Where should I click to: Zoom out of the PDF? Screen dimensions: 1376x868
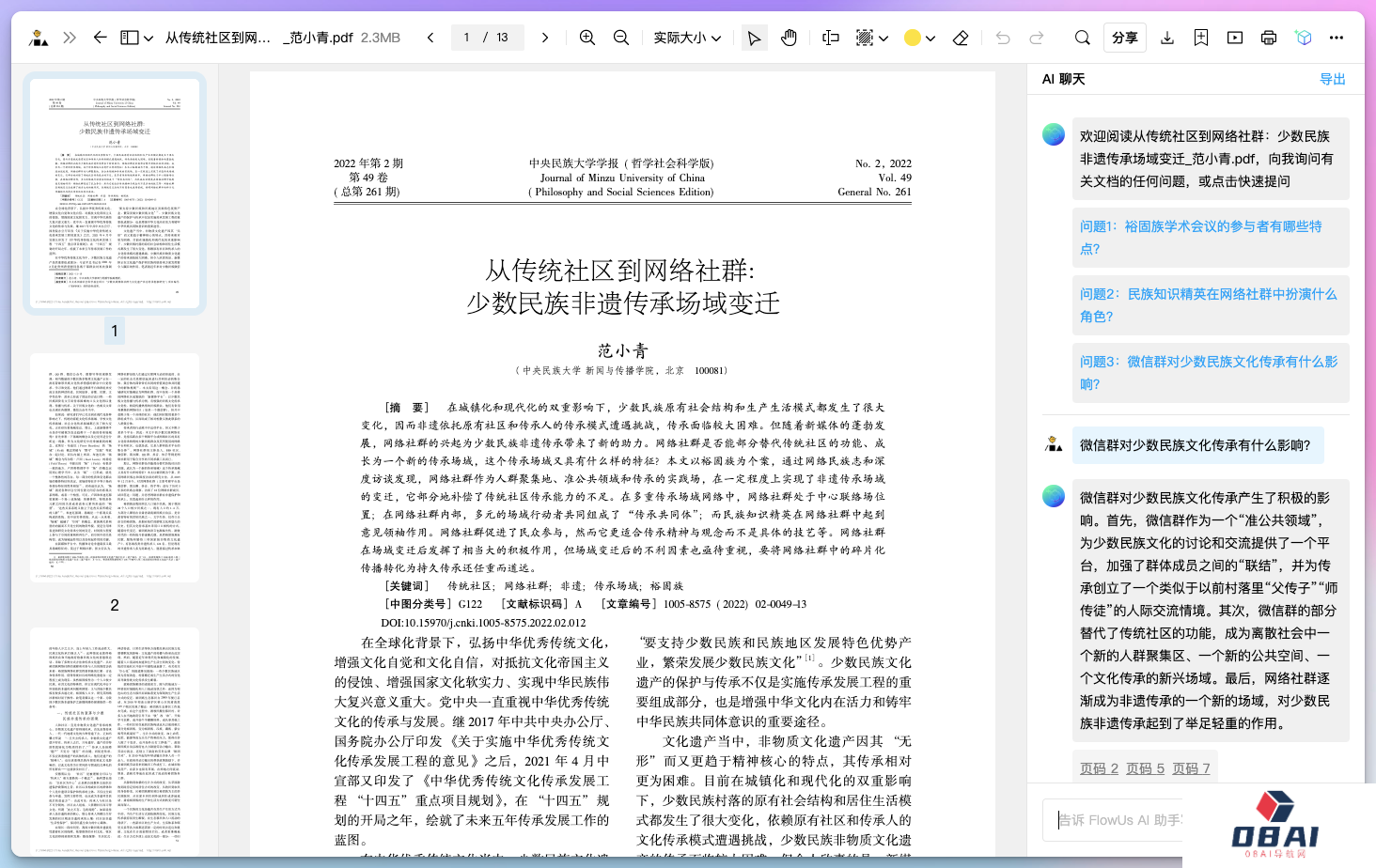(x=621, y=38)
